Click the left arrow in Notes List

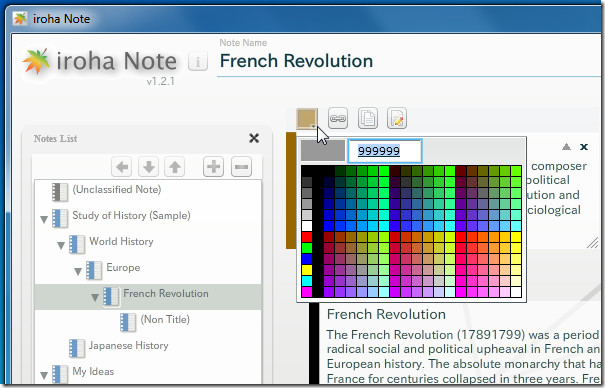click(122, 167)
